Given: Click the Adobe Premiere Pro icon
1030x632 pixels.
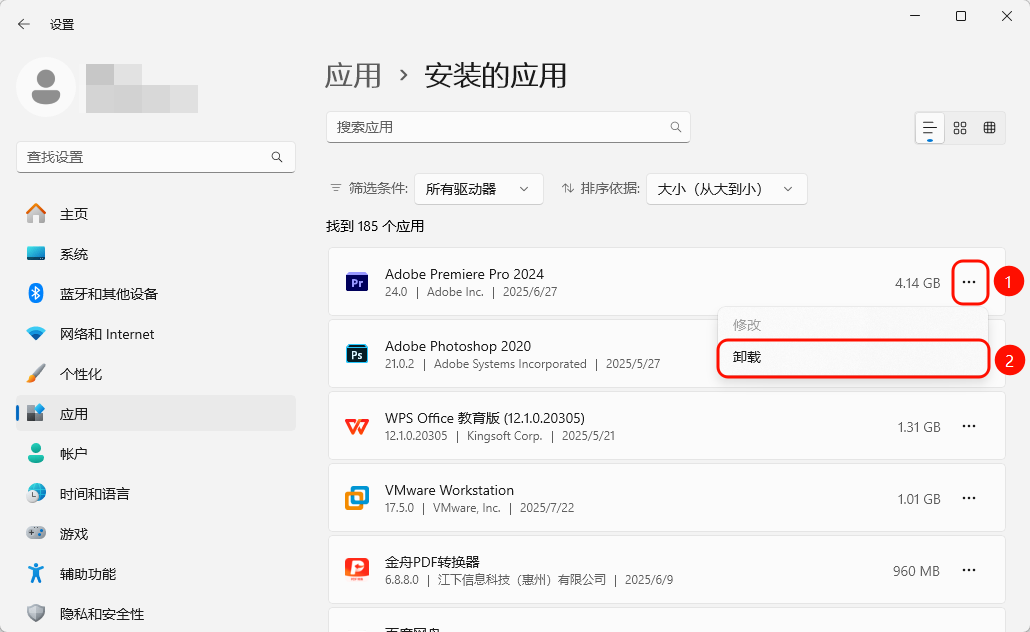Looking at the screenshot, I should [357, 282].
